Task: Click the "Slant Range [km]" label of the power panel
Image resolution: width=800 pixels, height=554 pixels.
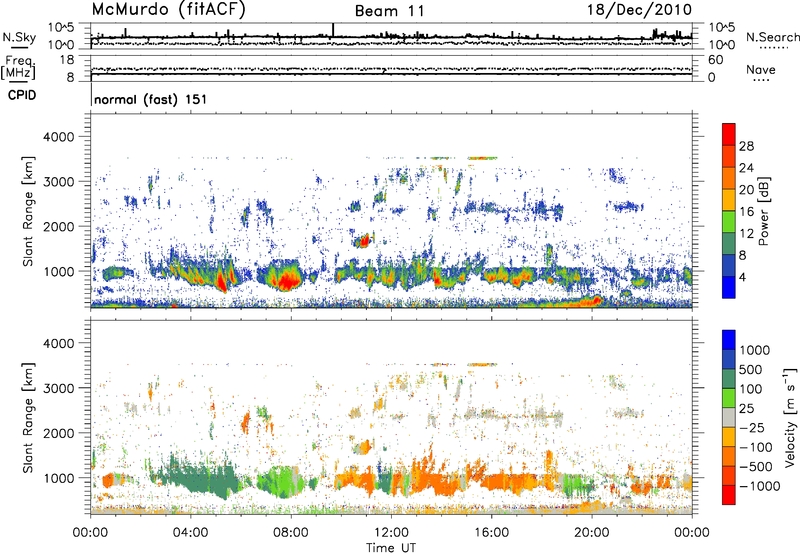Action: pyautogui.click(x=28, y=211)
